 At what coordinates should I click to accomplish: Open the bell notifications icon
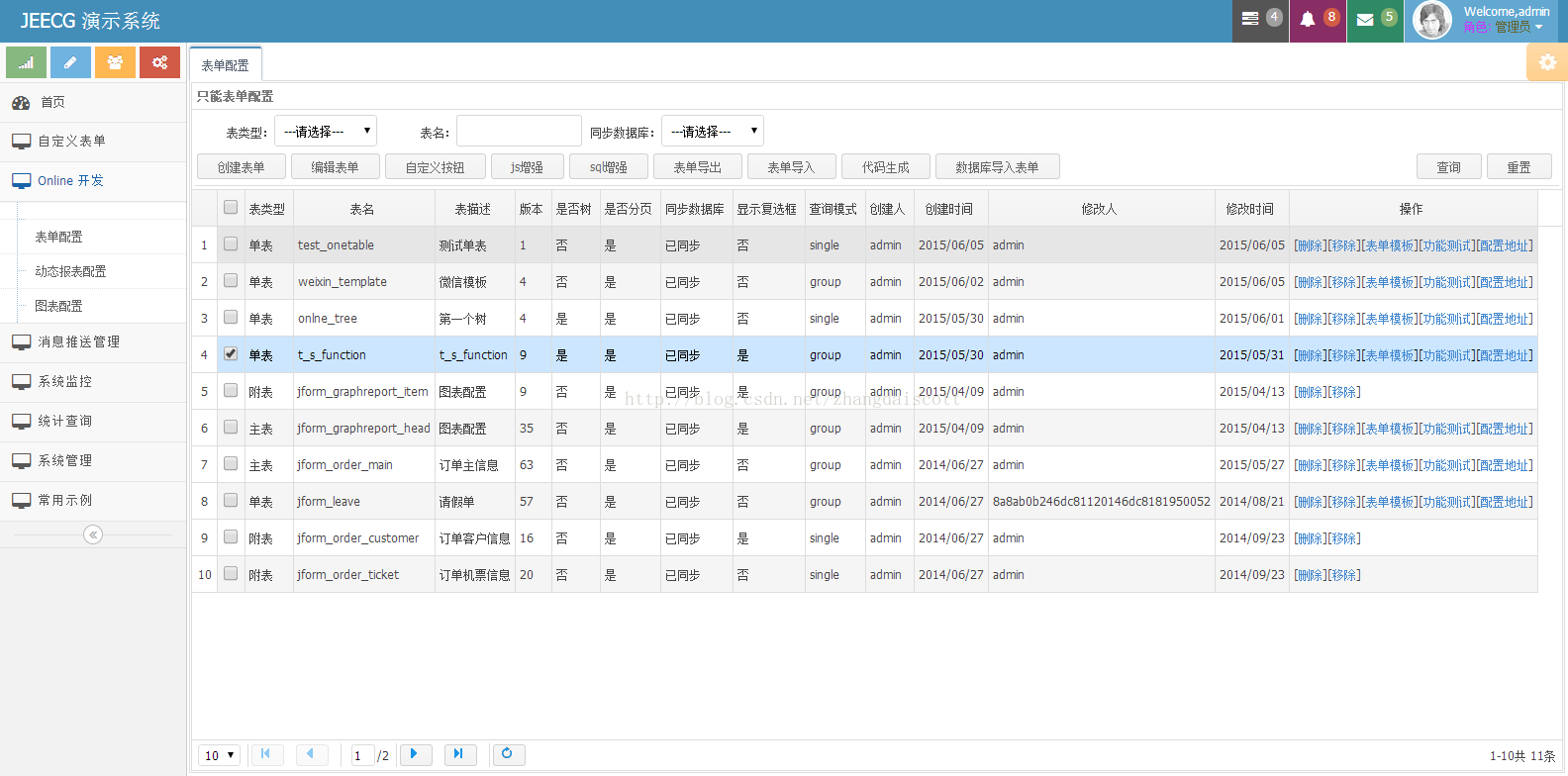(x=1308, y=19)
